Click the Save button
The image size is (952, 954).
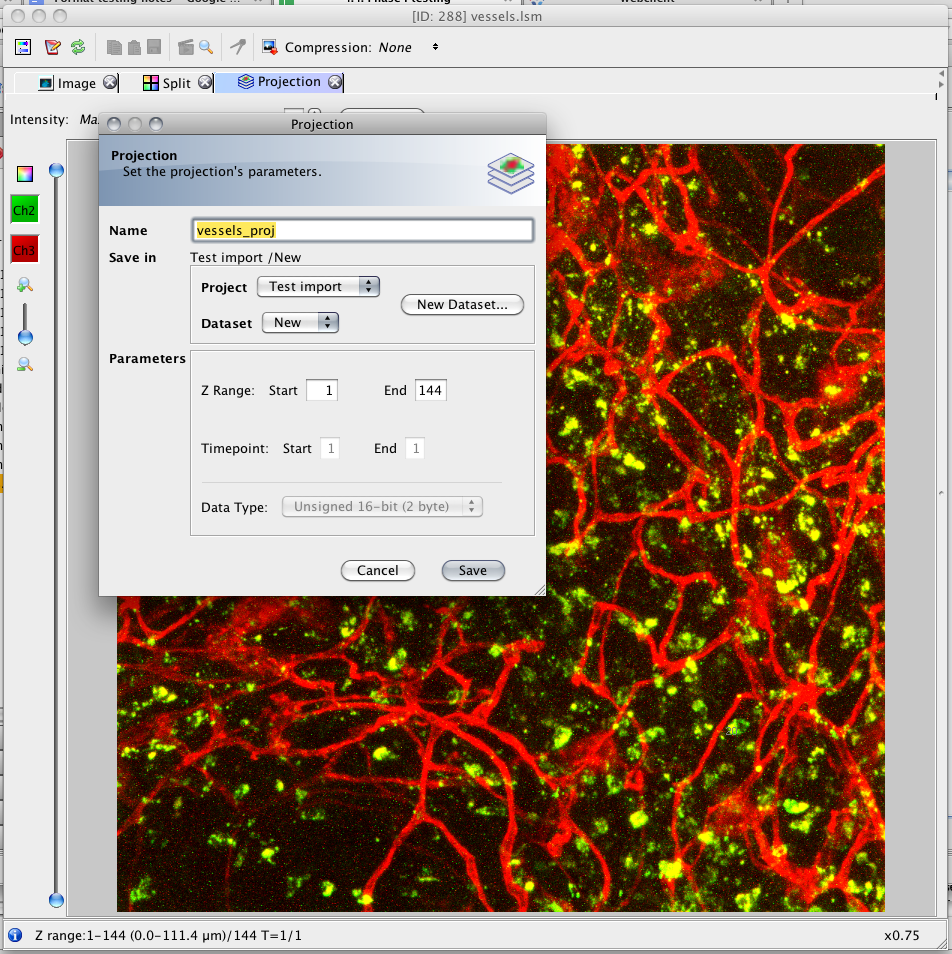tap(473, 570)
